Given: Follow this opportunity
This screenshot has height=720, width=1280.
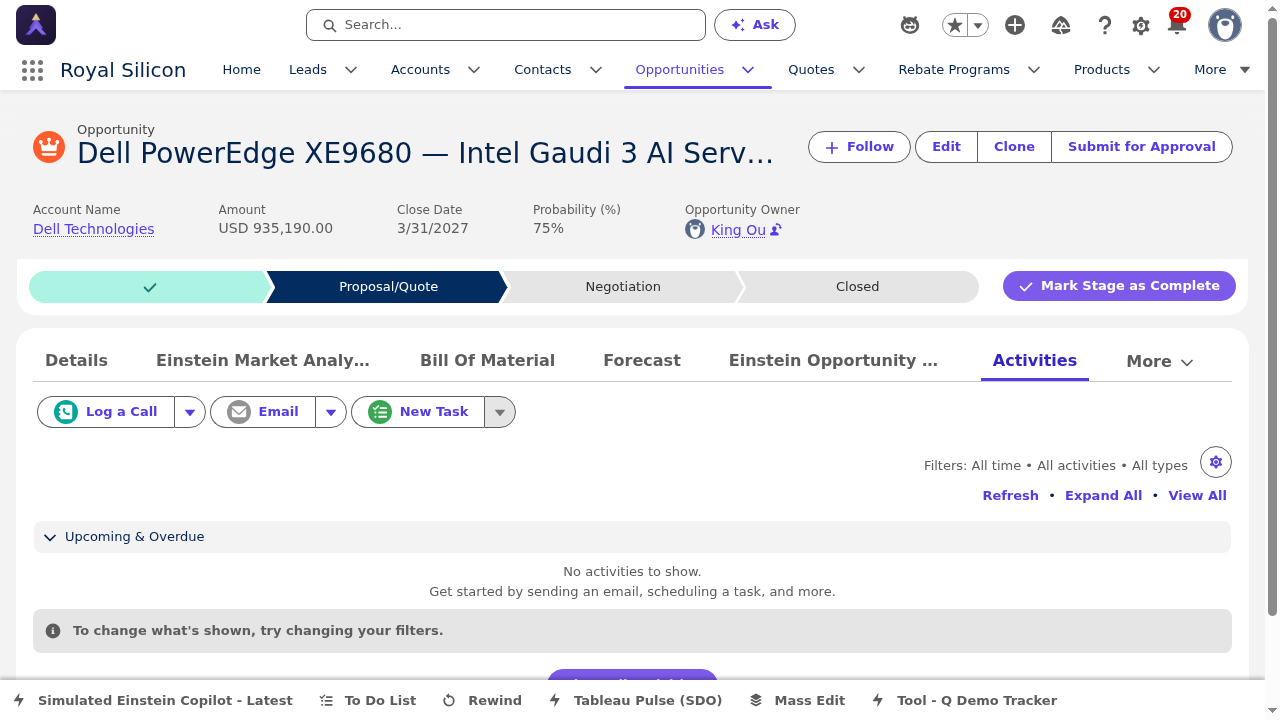Looking at the screenshot, I should click(x=859, y=147).
